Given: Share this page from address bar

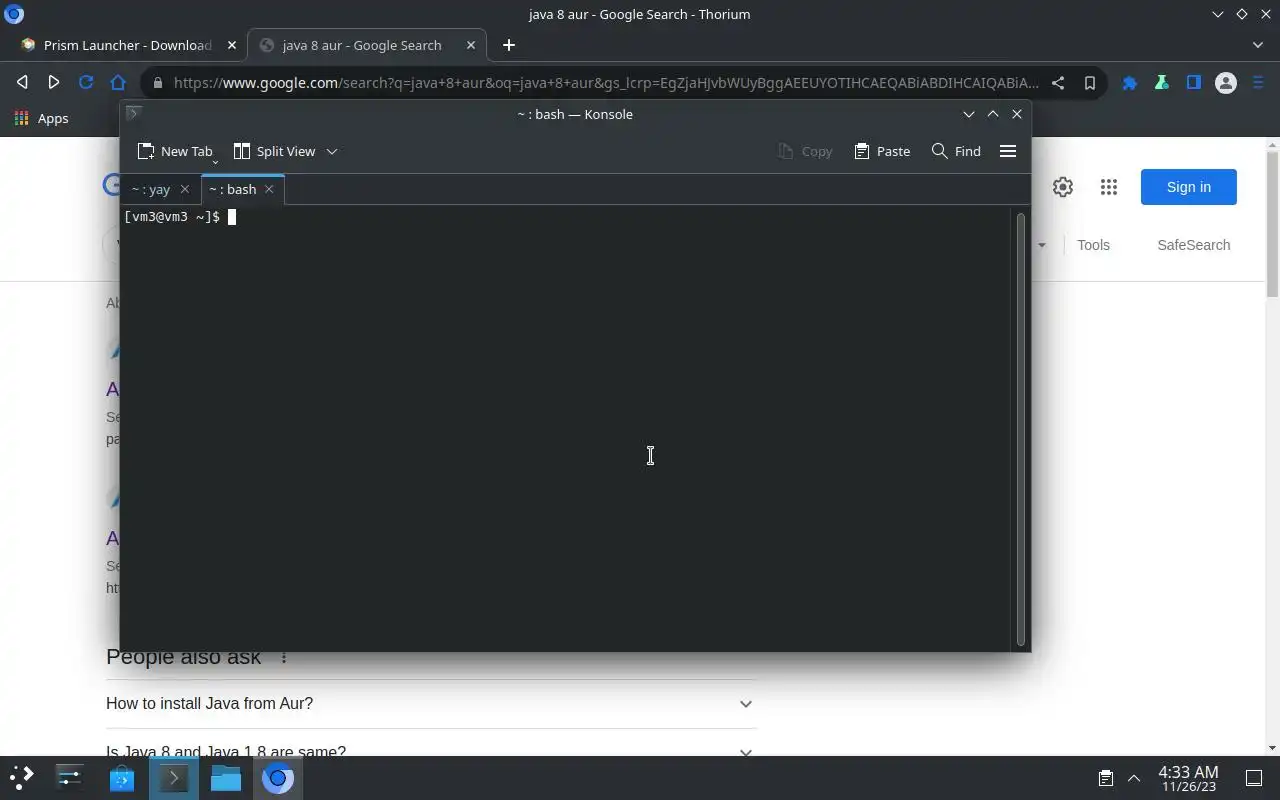Looking at the screenshot, I should point(1058,83).
